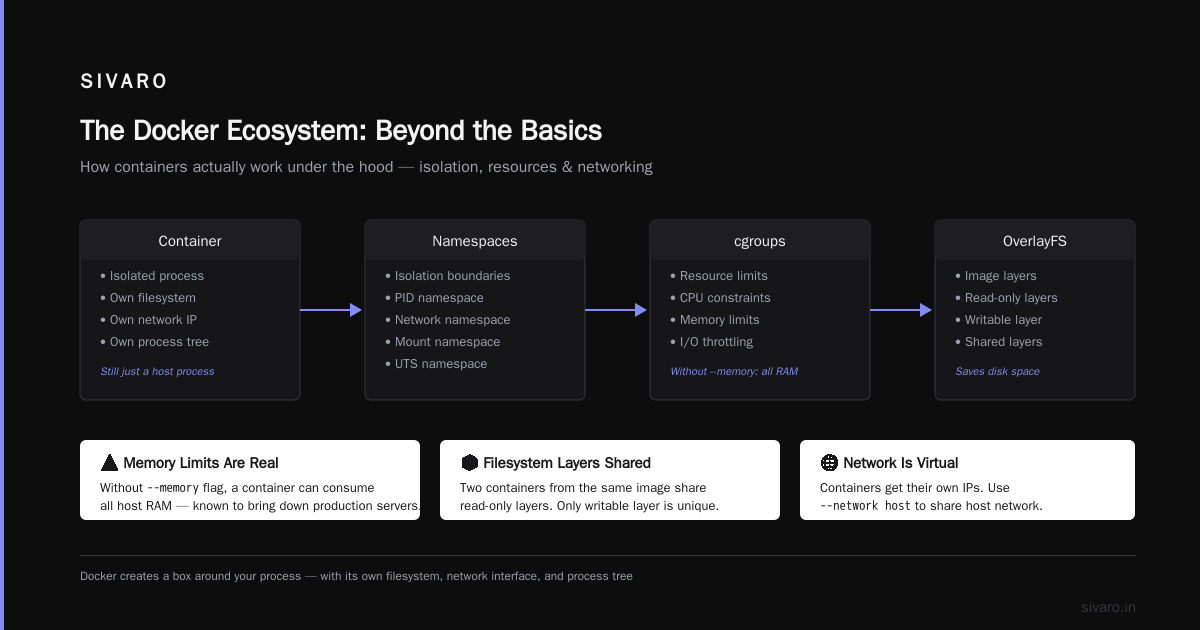Image resolution: width=1200 pixels, height=630 pixels.
Task: Click the note 'Saves disk space'
Action: tap(997, 371)
